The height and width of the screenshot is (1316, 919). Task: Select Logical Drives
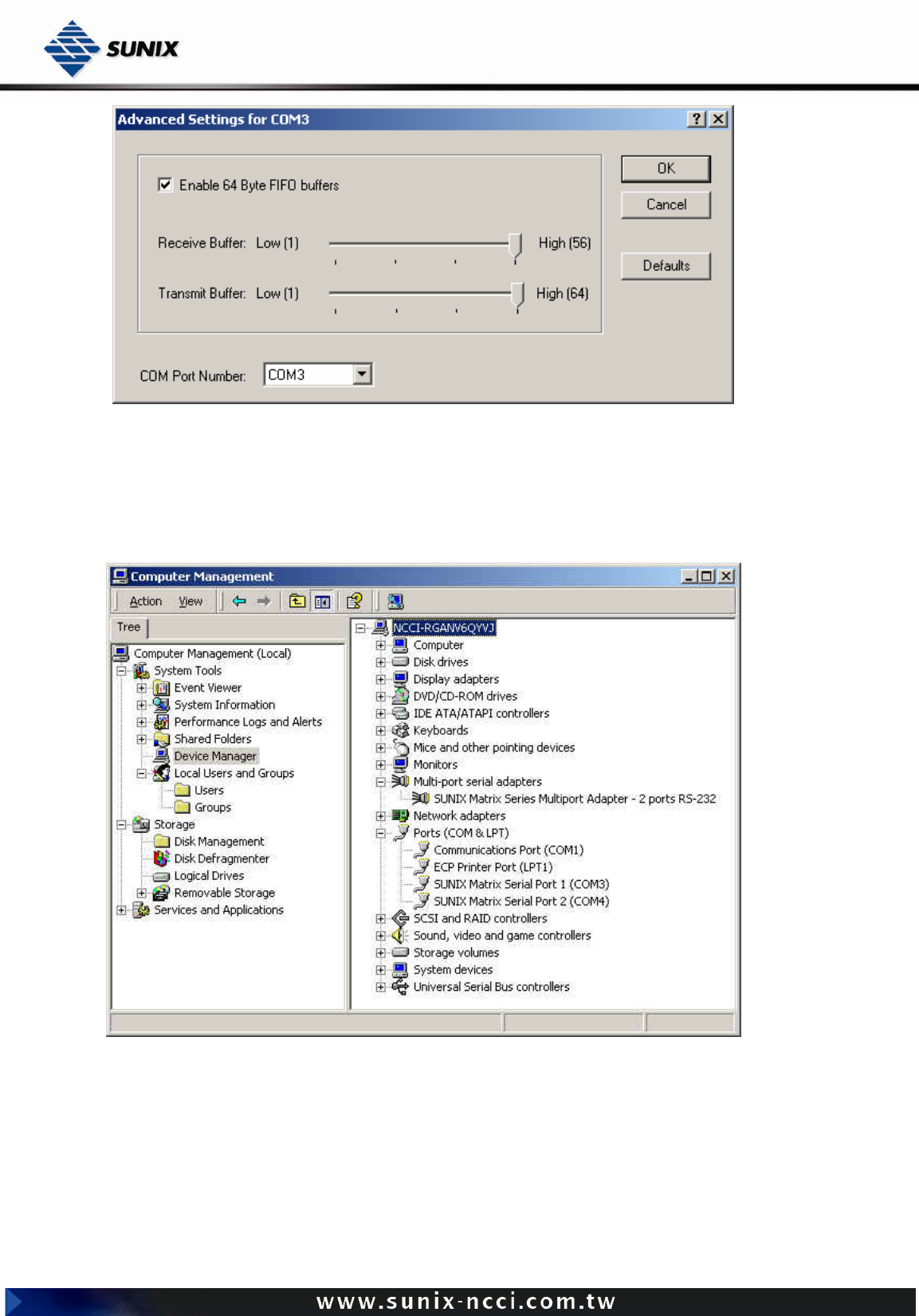click(209, 876)
